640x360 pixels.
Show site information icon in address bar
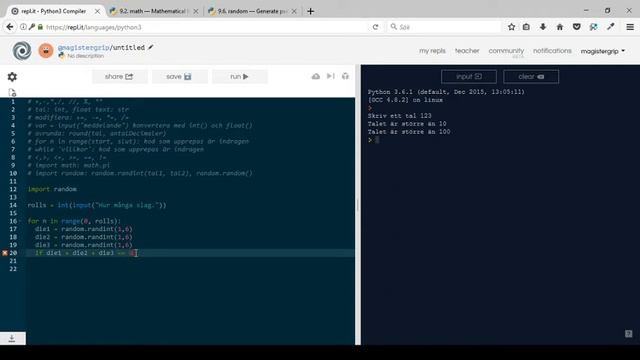pos(23,27)
